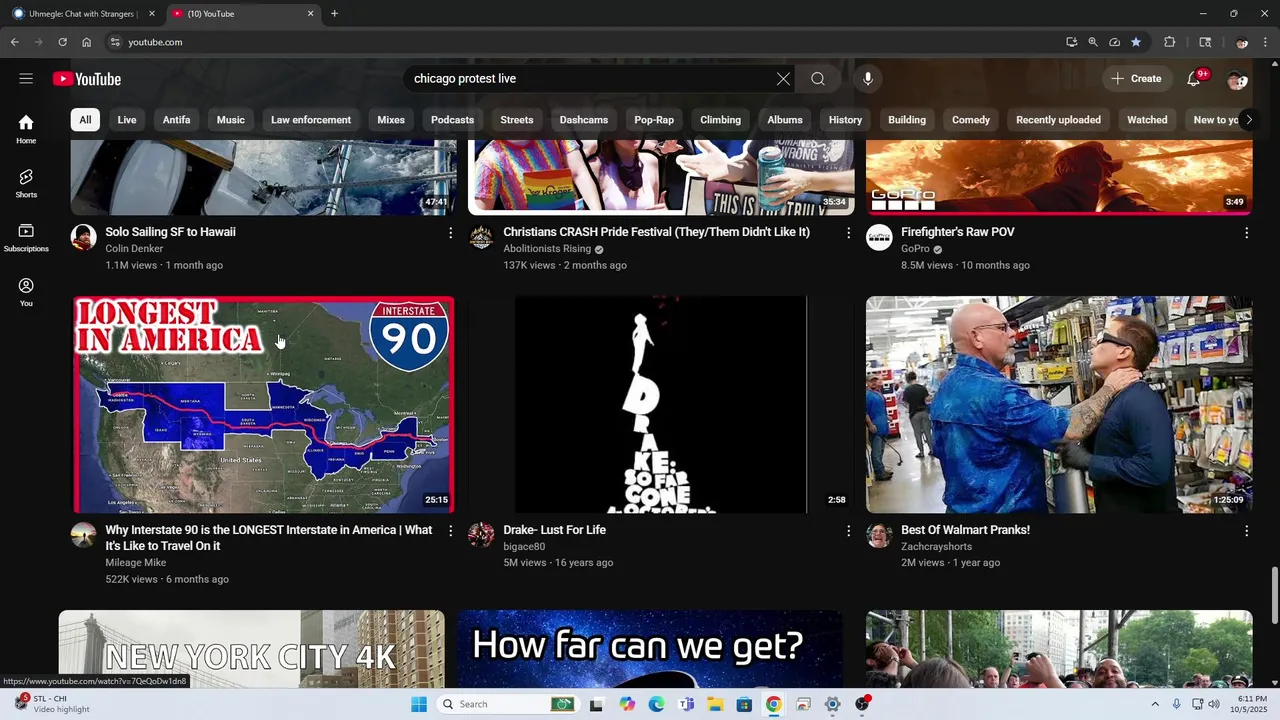Viewport: 1280px width, 720px height.
Task: Show hidden system tray icons
Action: pyautogui.click(x=1155, y=704)
